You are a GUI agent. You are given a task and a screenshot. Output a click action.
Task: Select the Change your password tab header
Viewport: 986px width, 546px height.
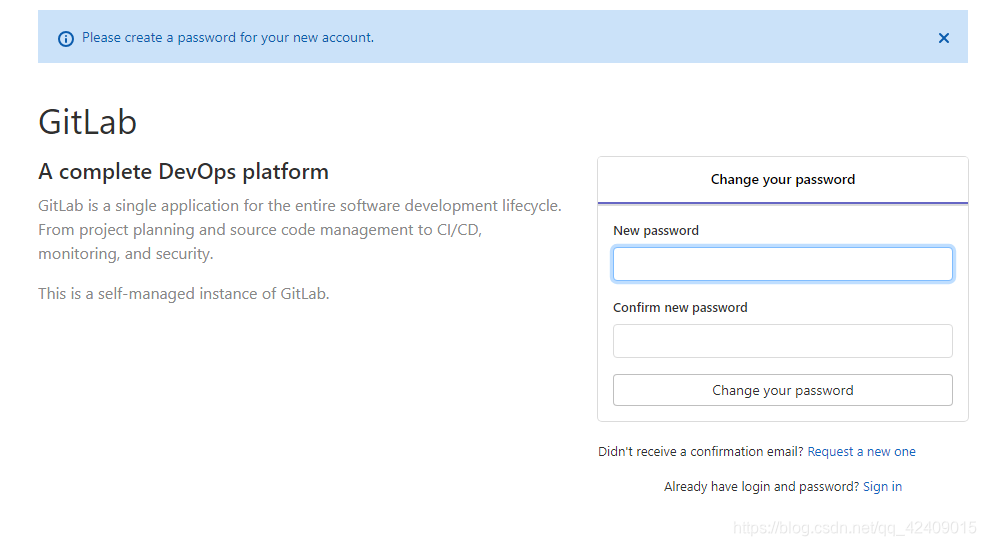point(782,180)
